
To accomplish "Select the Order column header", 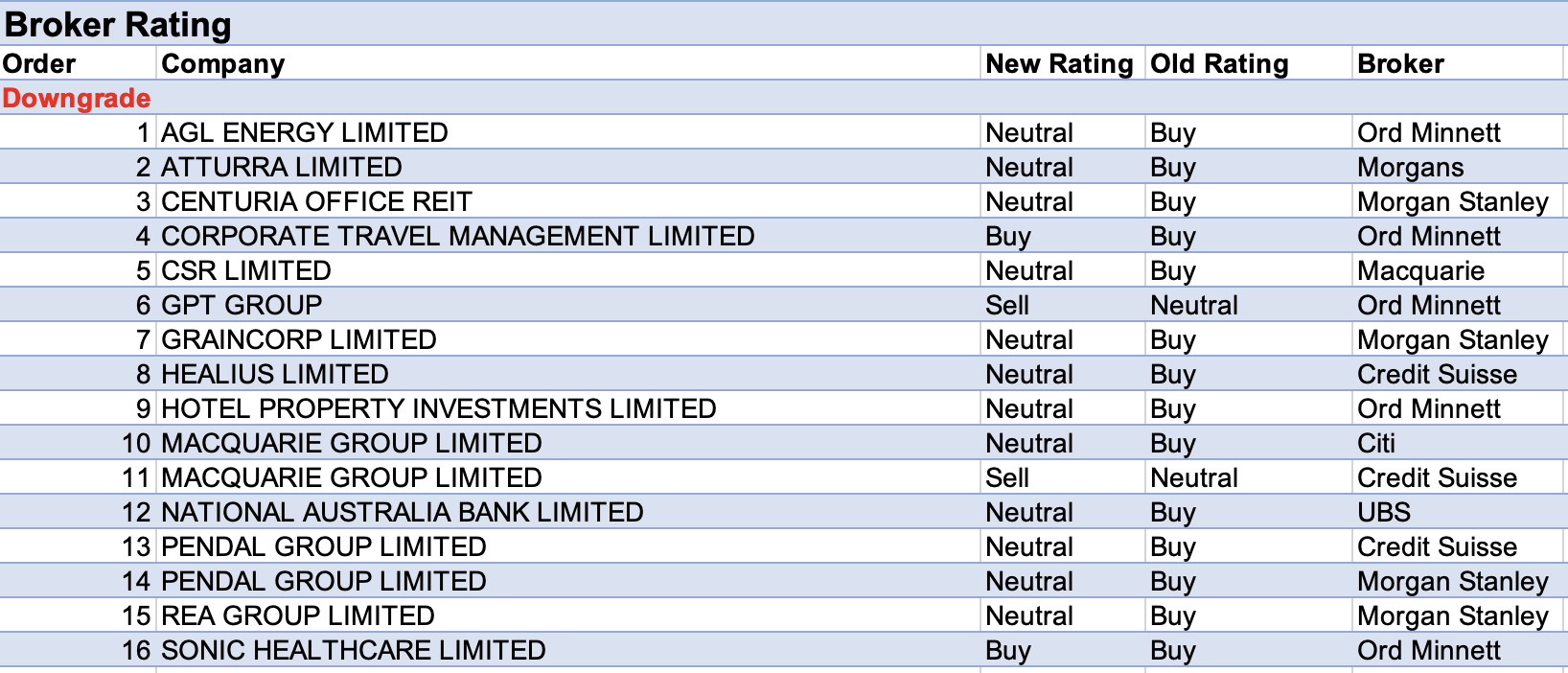I will pyautogui.click(x=39, y=63).
